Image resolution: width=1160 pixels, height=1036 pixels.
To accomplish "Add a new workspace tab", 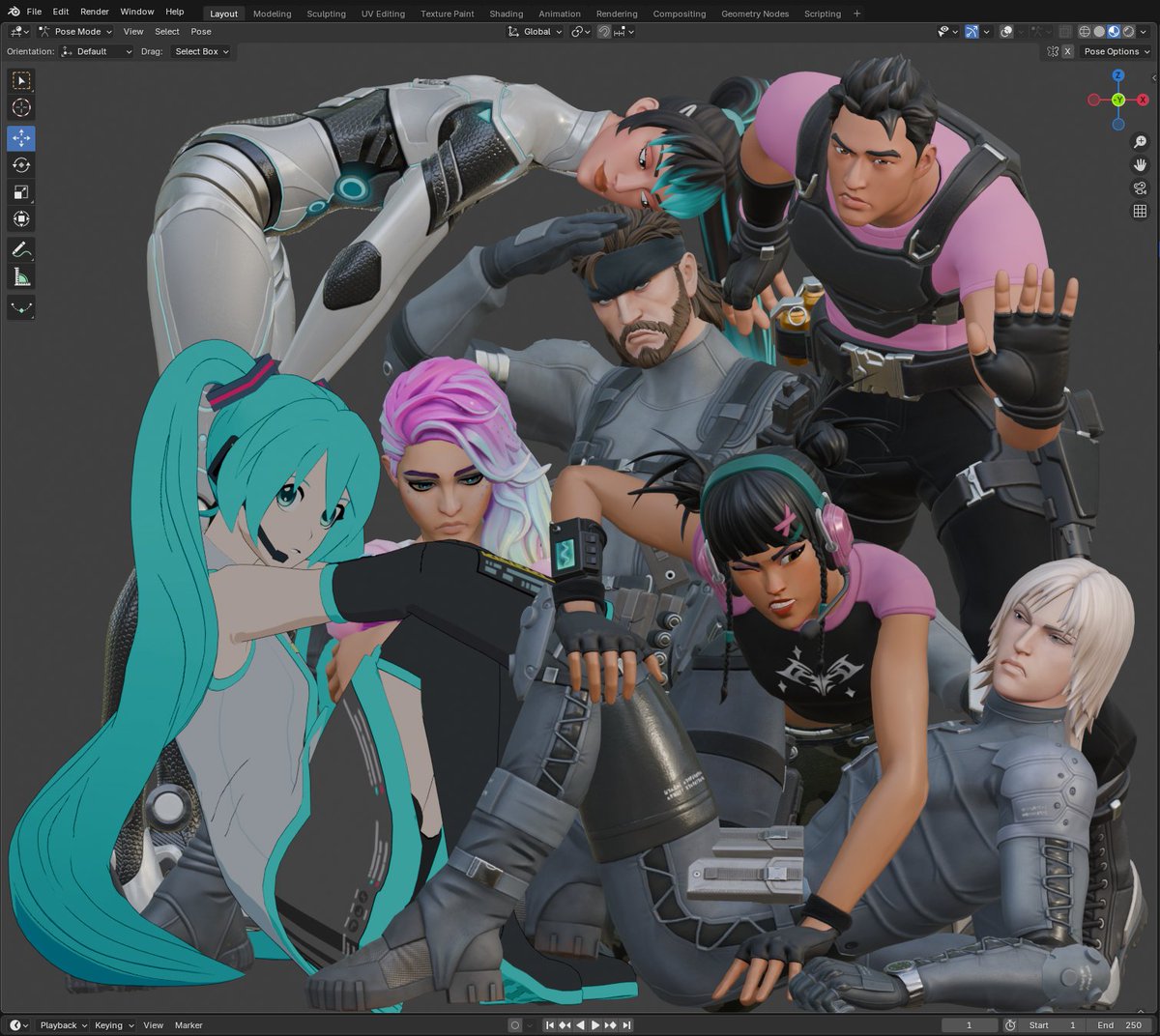I will tap(857, 14).
